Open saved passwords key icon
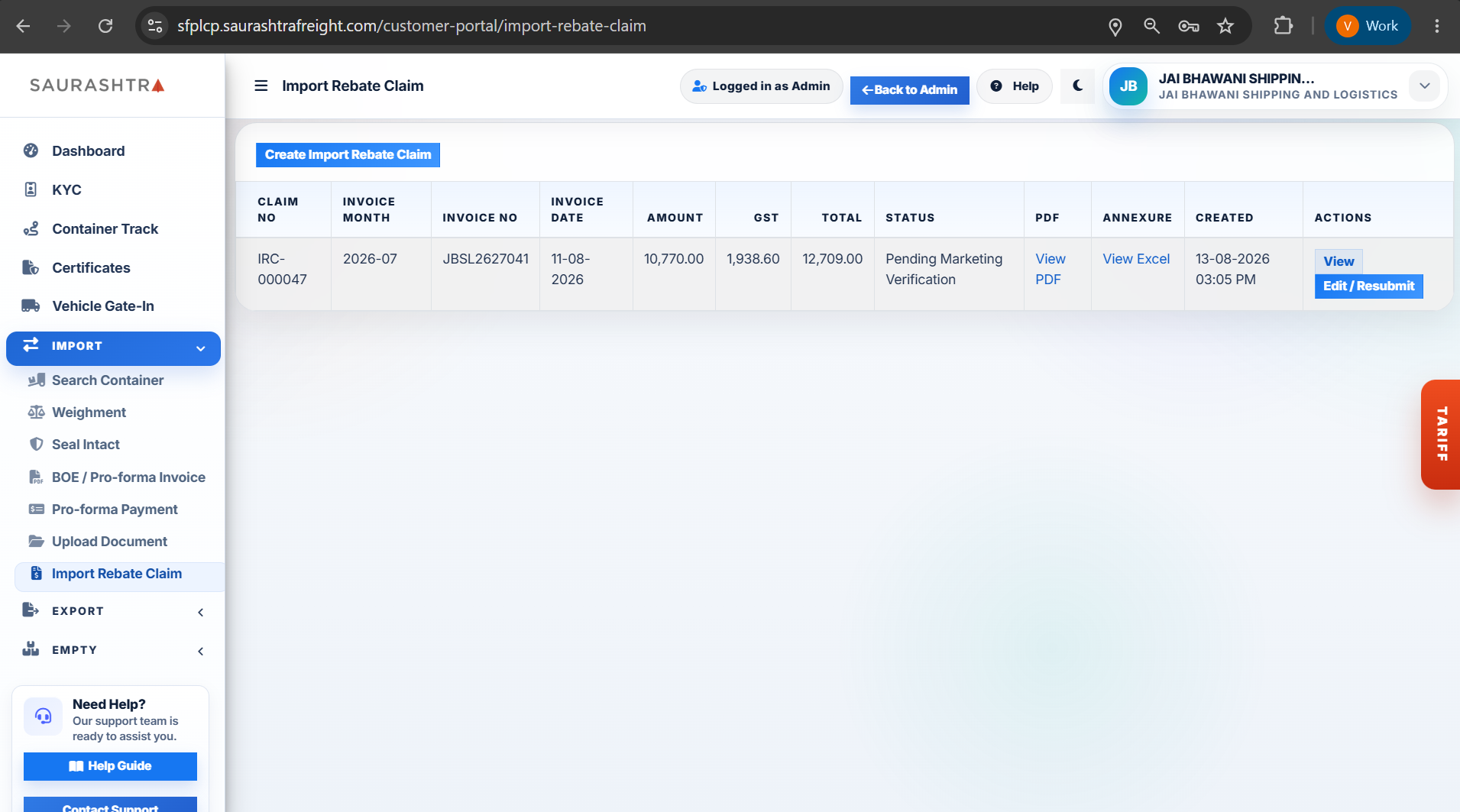Image resolution: width=1460 pixels, height=812 pixels. click(1188, 26)
